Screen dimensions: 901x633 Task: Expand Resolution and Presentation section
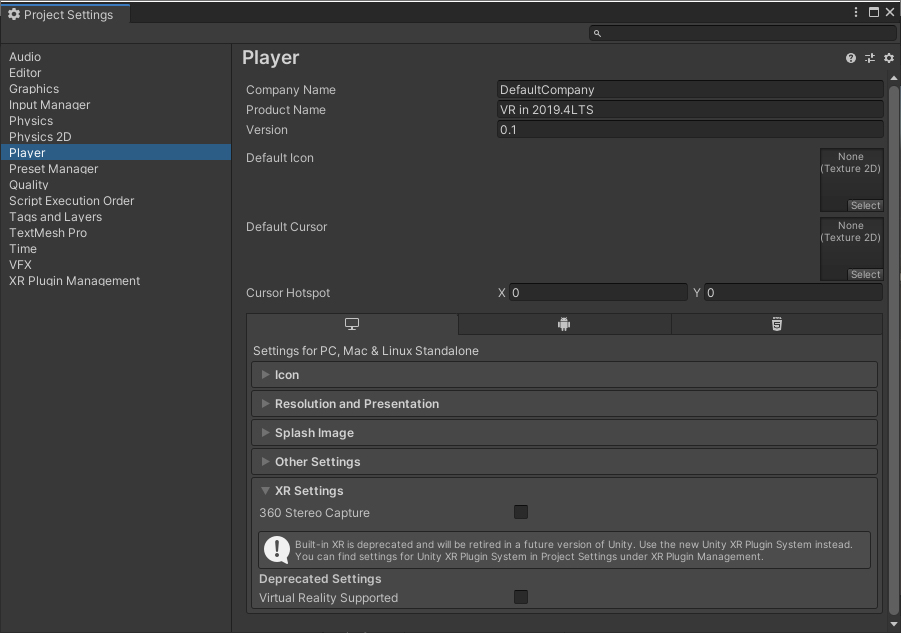coord(356,404)
